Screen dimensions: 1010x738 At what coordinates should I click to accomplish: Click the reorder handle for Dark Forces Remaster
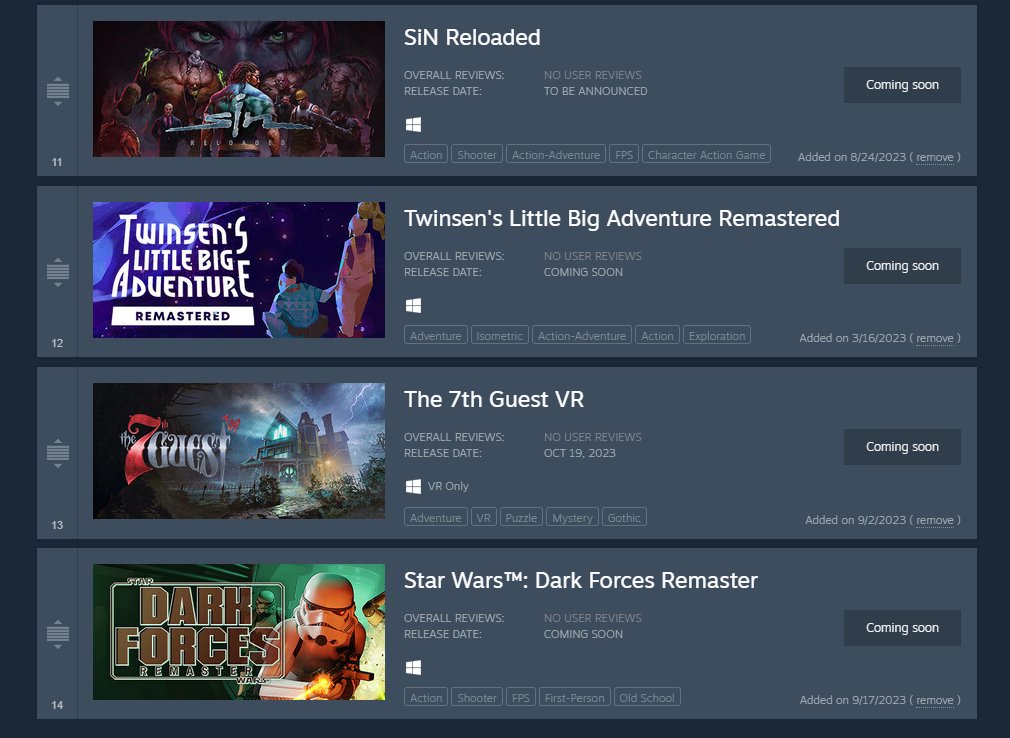[x=58, y=634]
